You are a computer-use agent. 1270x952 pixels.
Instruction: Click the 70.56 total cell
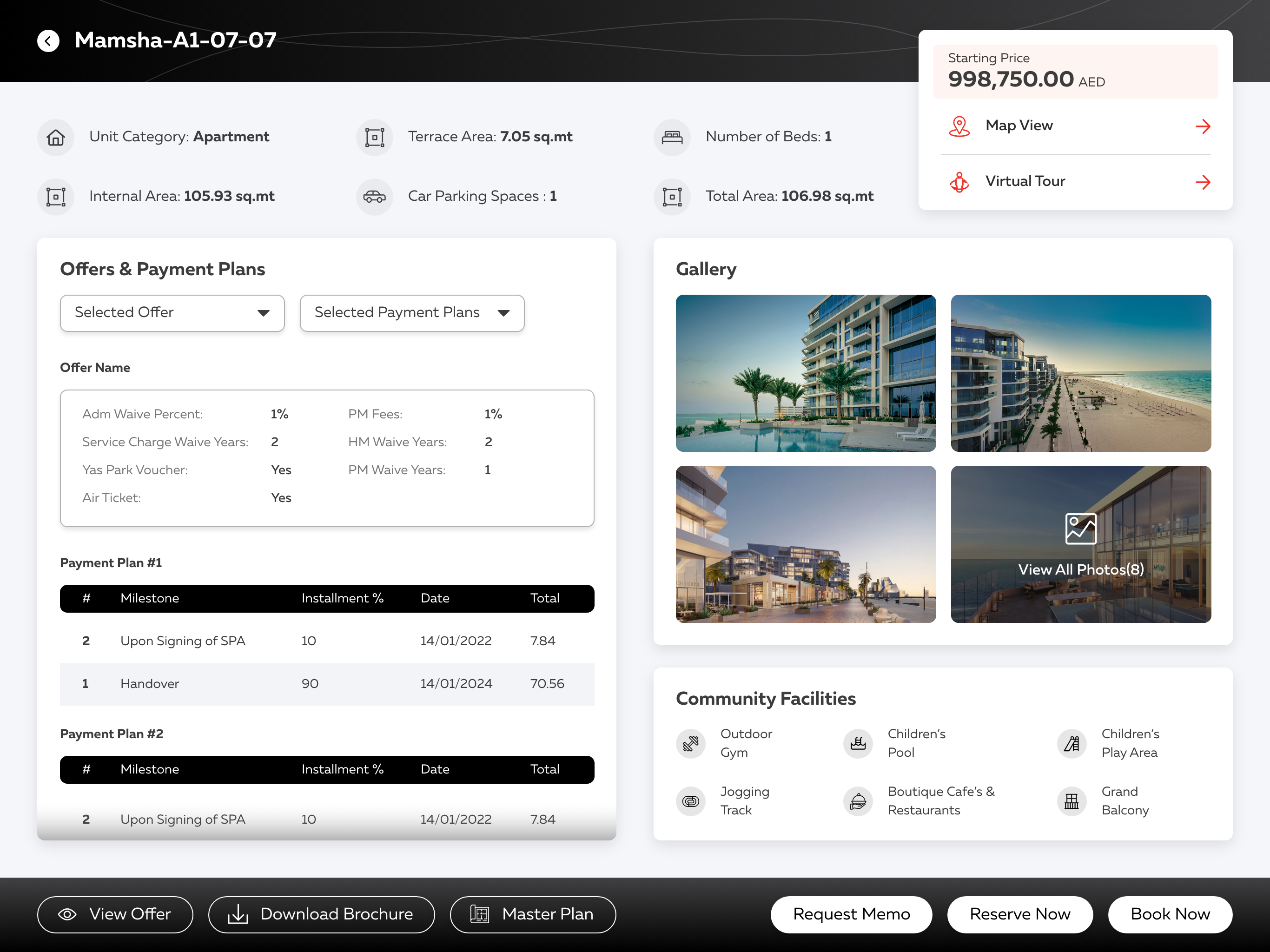coord(547,684)
